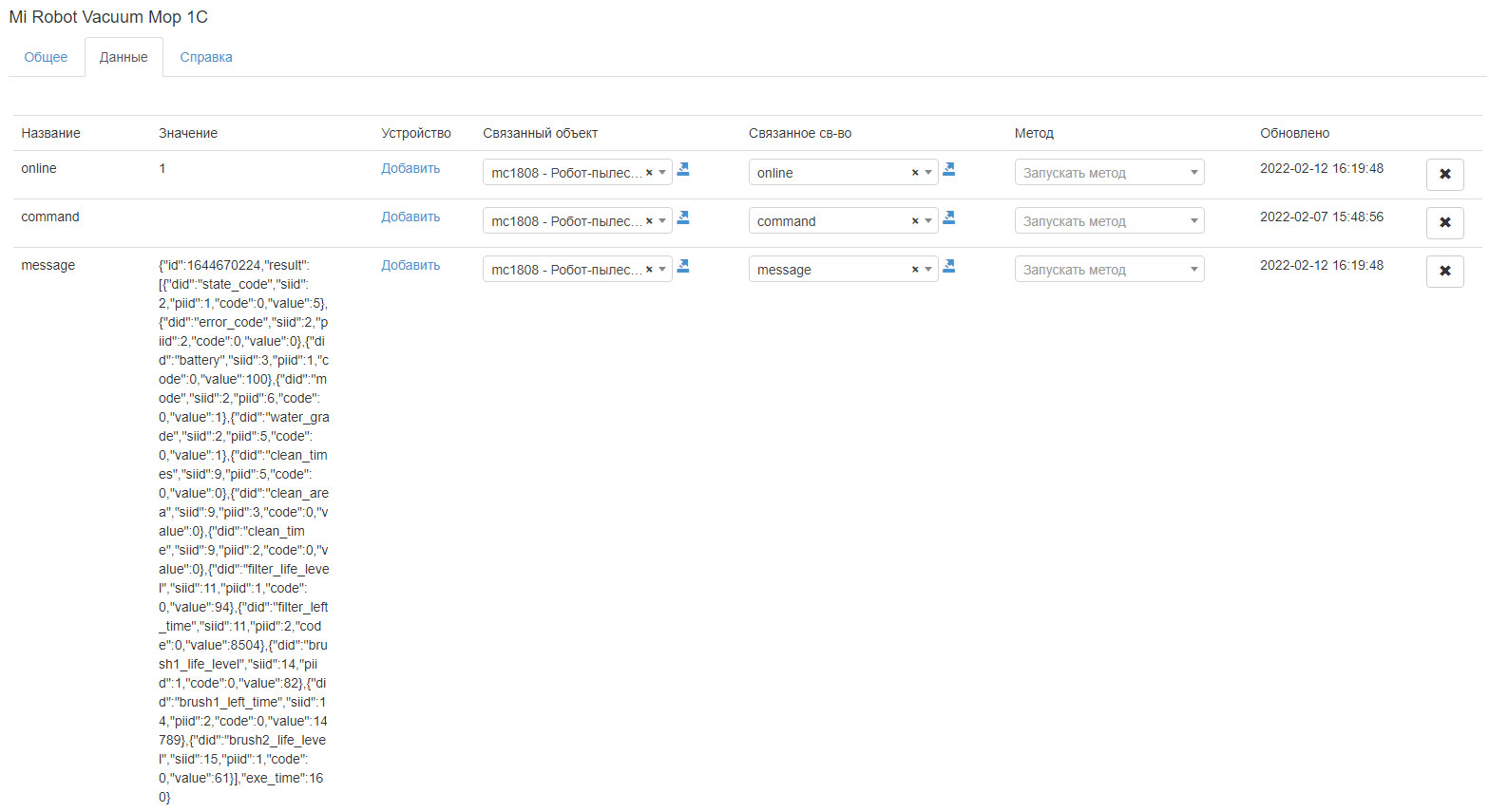This screenshot has height=812, width=1489.
Task: Click the message JSON value text
Action: click(244, 531)
